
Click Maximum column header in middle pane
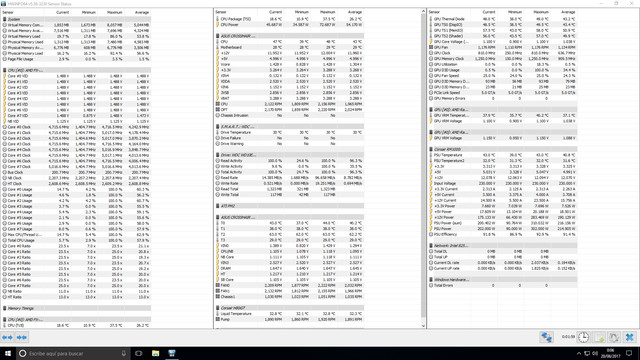(327, 12)
